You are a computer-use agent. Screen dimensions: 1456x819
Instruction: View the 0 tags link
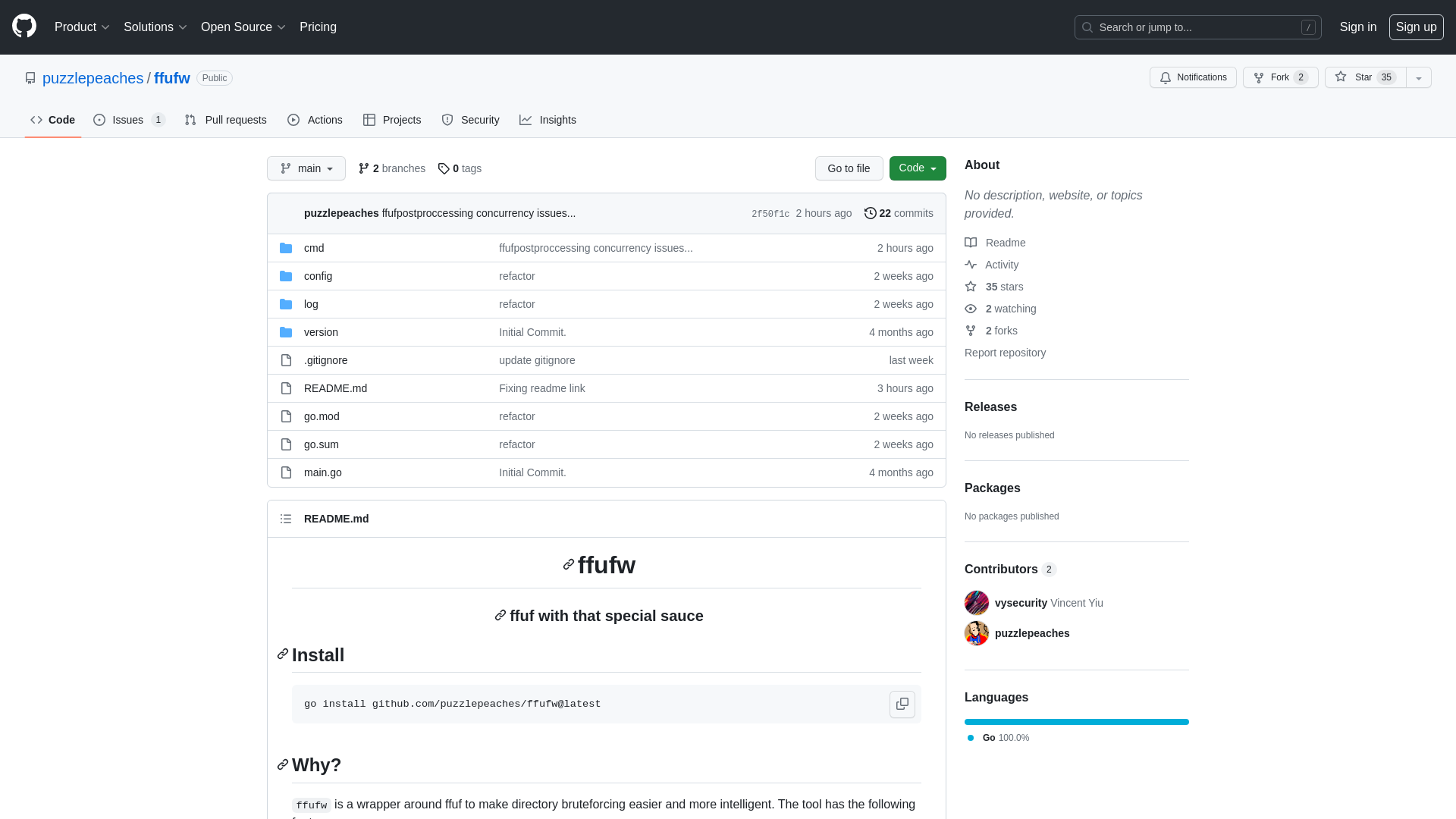460,168
